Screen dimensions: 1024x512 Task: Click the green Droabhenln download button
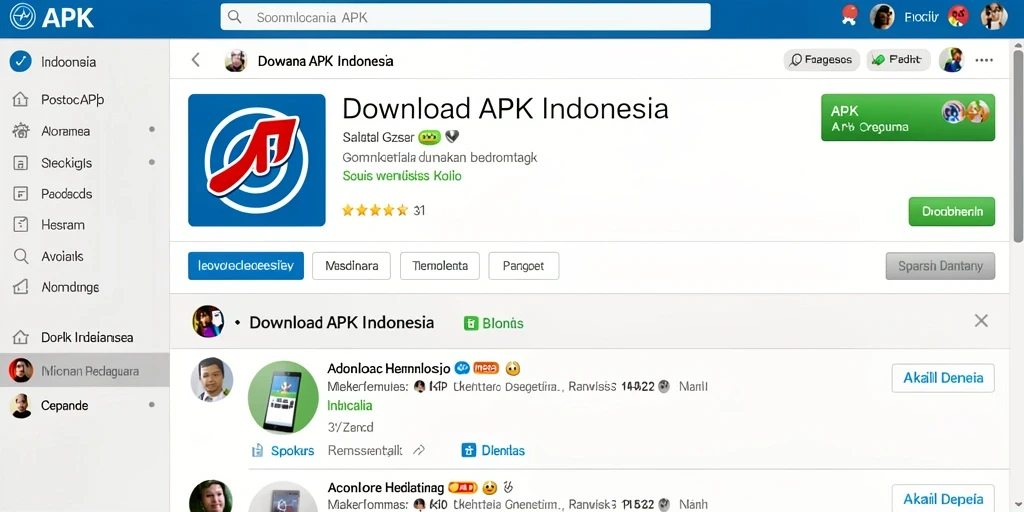(952, 212)
